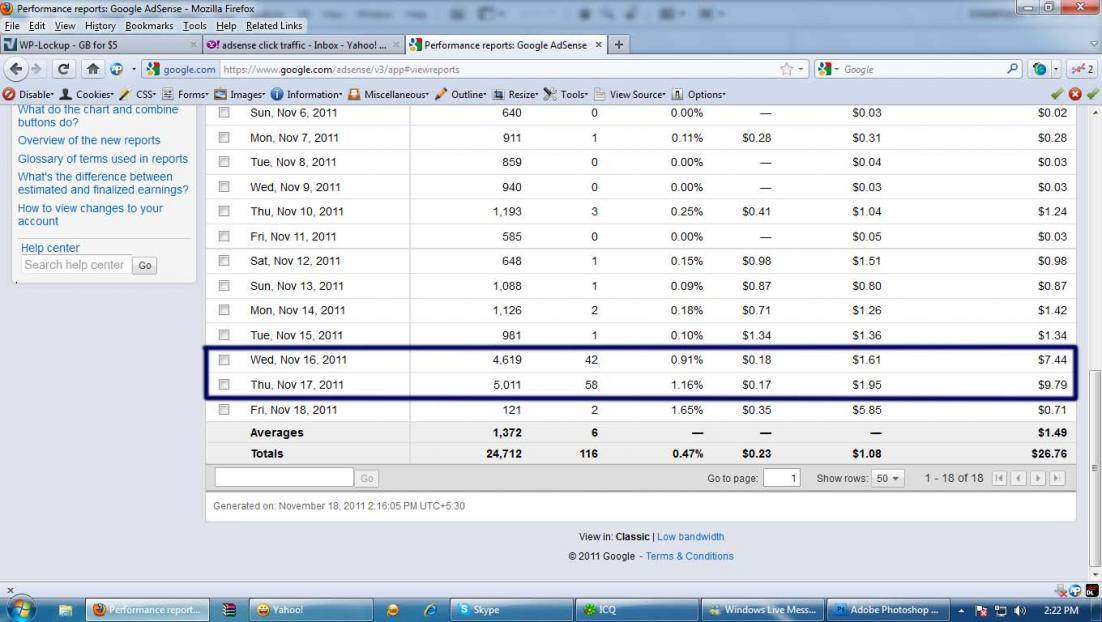Switch to the WP-Lockup tab
The height and width of the screenshot is (622, 1102).
click(100, 44)
